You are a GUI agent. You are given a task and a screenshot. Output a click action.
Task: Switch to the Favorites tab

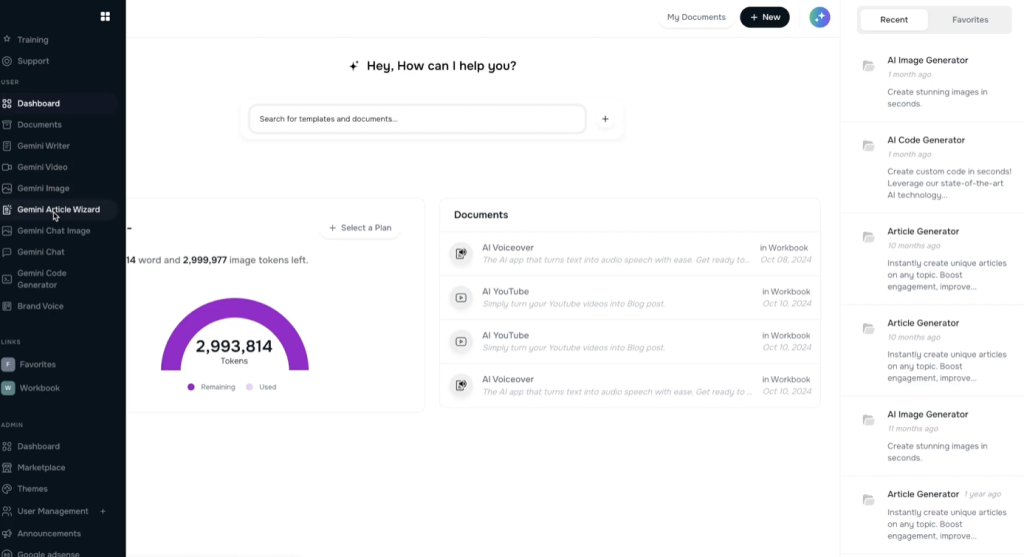coord(969,20)
